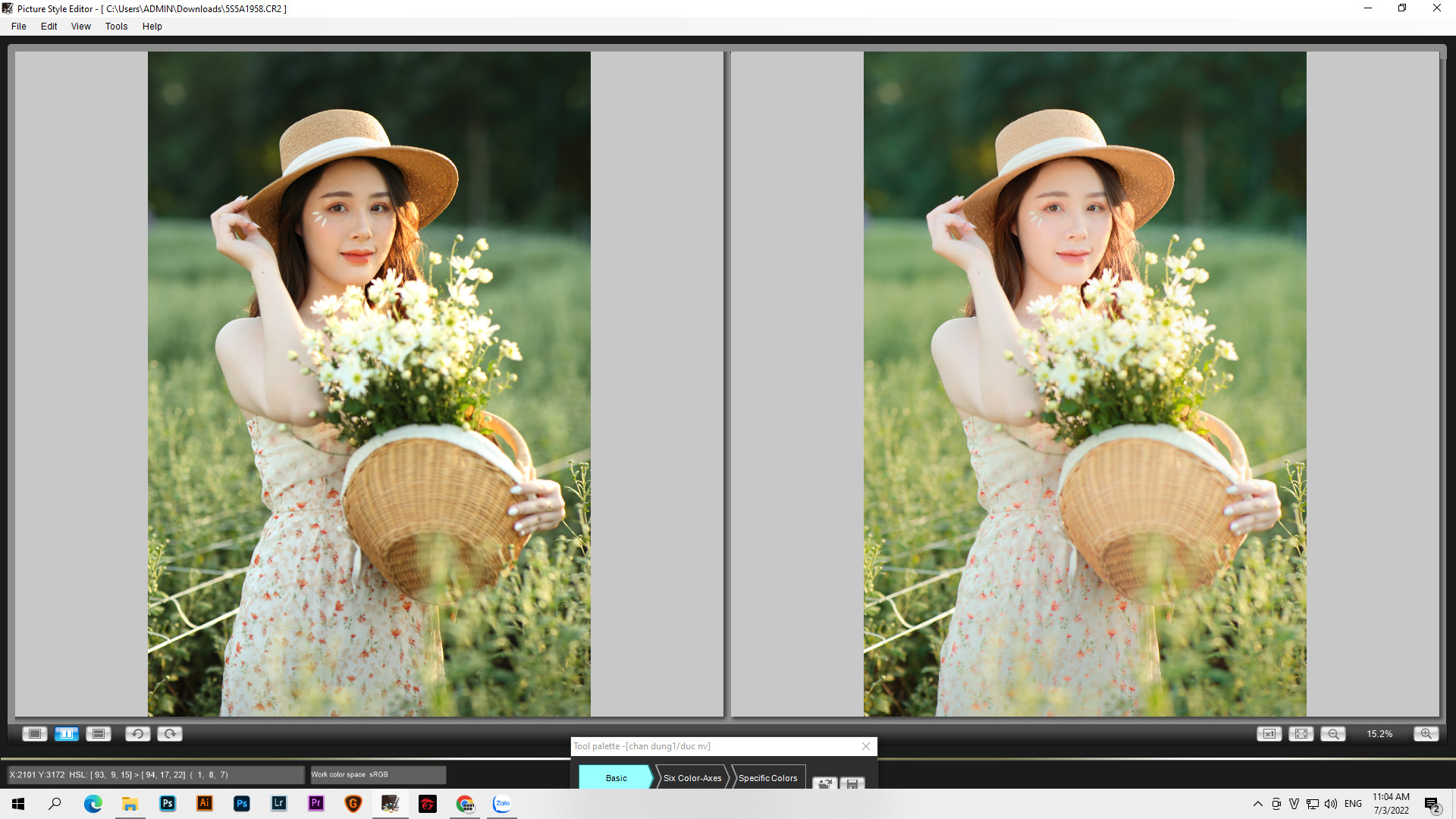Rotate image left (counterclockwise)
This screenshot has height=819, width=1456.
click(x=137, y=733)
